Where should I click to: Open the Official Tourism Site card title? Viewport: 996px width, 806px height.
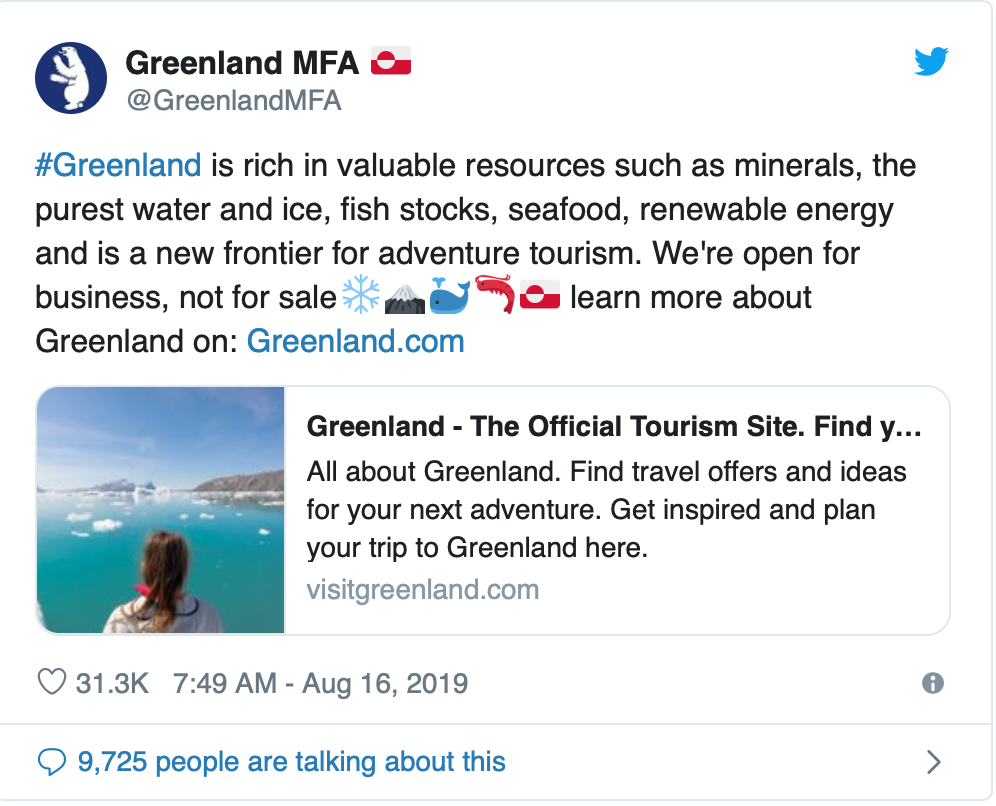coord(614,427)
